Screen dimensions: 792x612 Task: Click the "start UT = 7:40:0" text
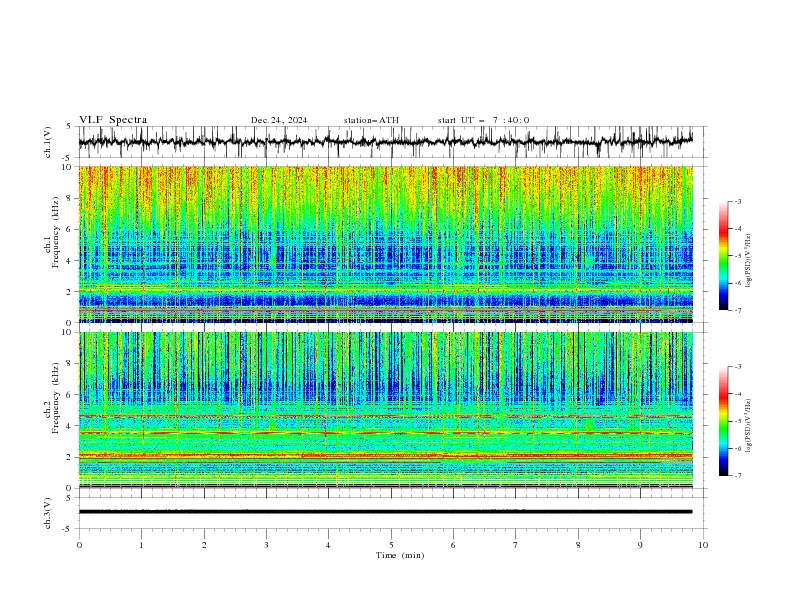pyautogui.click(x=483, y=120)
